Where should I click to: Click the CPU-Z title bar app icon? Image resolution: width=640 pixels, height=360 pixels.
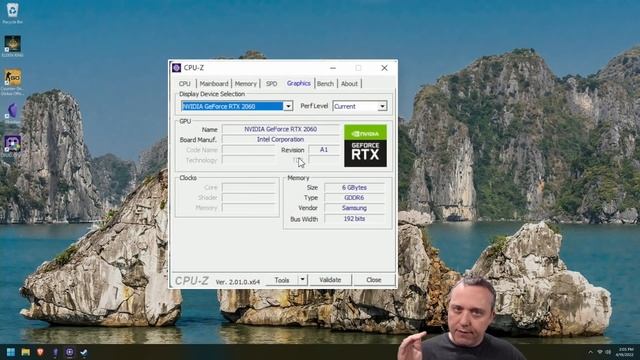tap(176, 68)
